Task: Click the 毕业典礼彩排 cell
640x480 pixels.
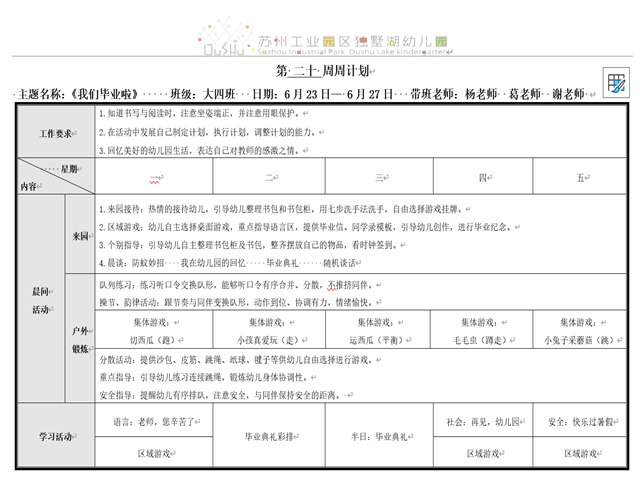Action: click(x=269, y=436)
